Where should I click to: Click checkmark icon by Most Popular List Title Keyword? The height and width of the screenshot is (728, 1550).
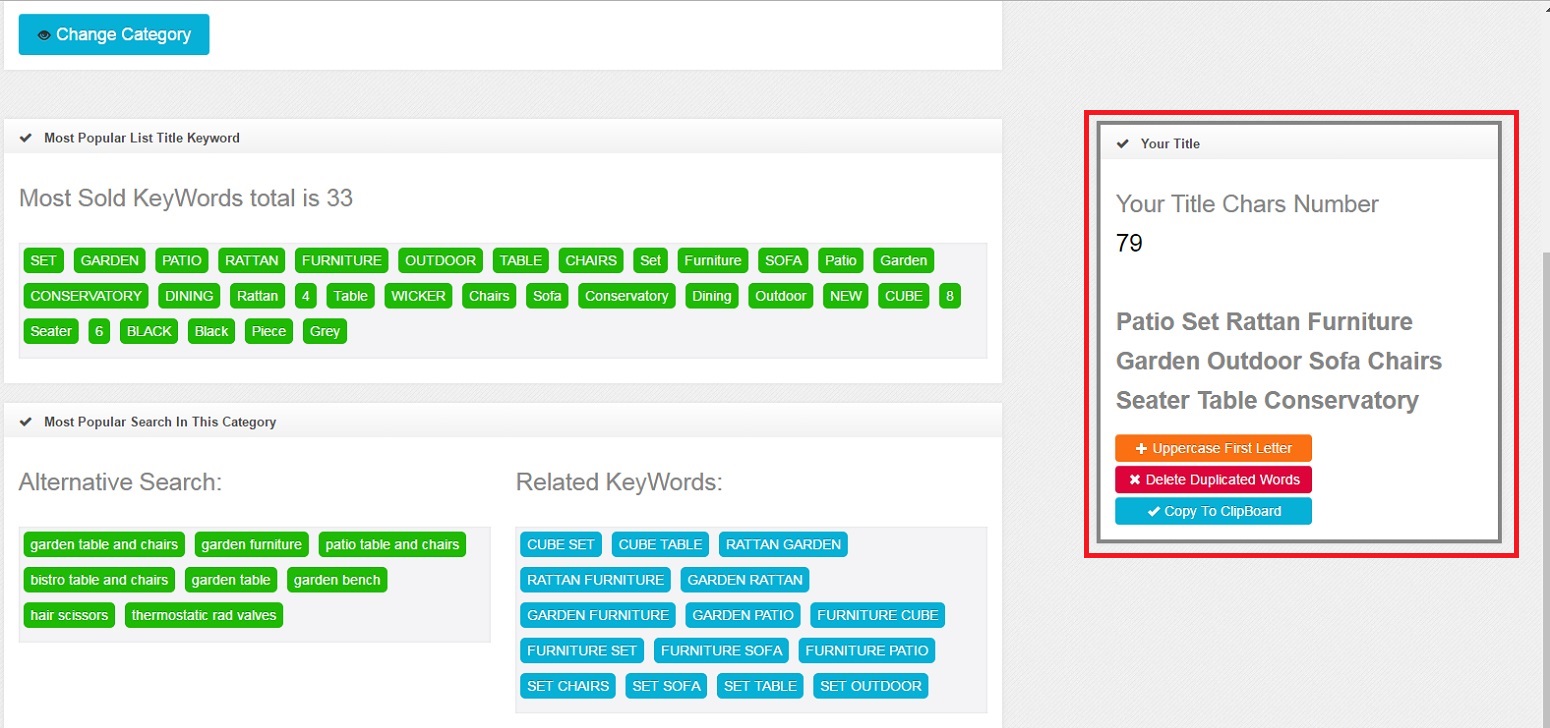[x=26, y=138]
